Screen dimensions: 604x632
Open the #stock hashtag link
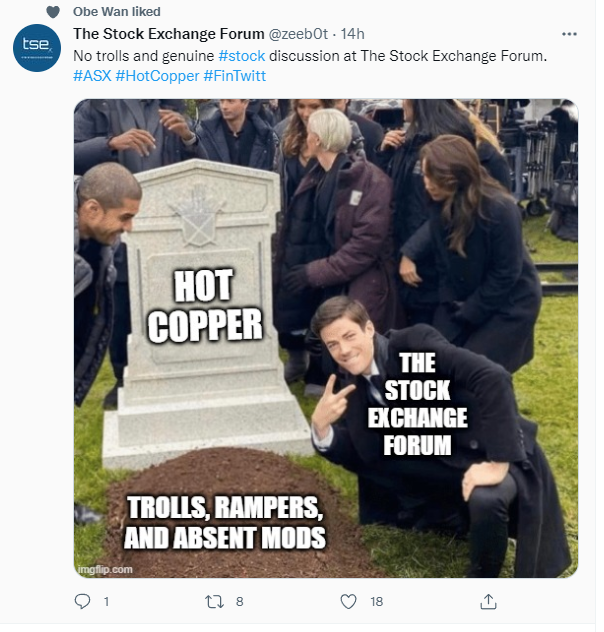241,56
